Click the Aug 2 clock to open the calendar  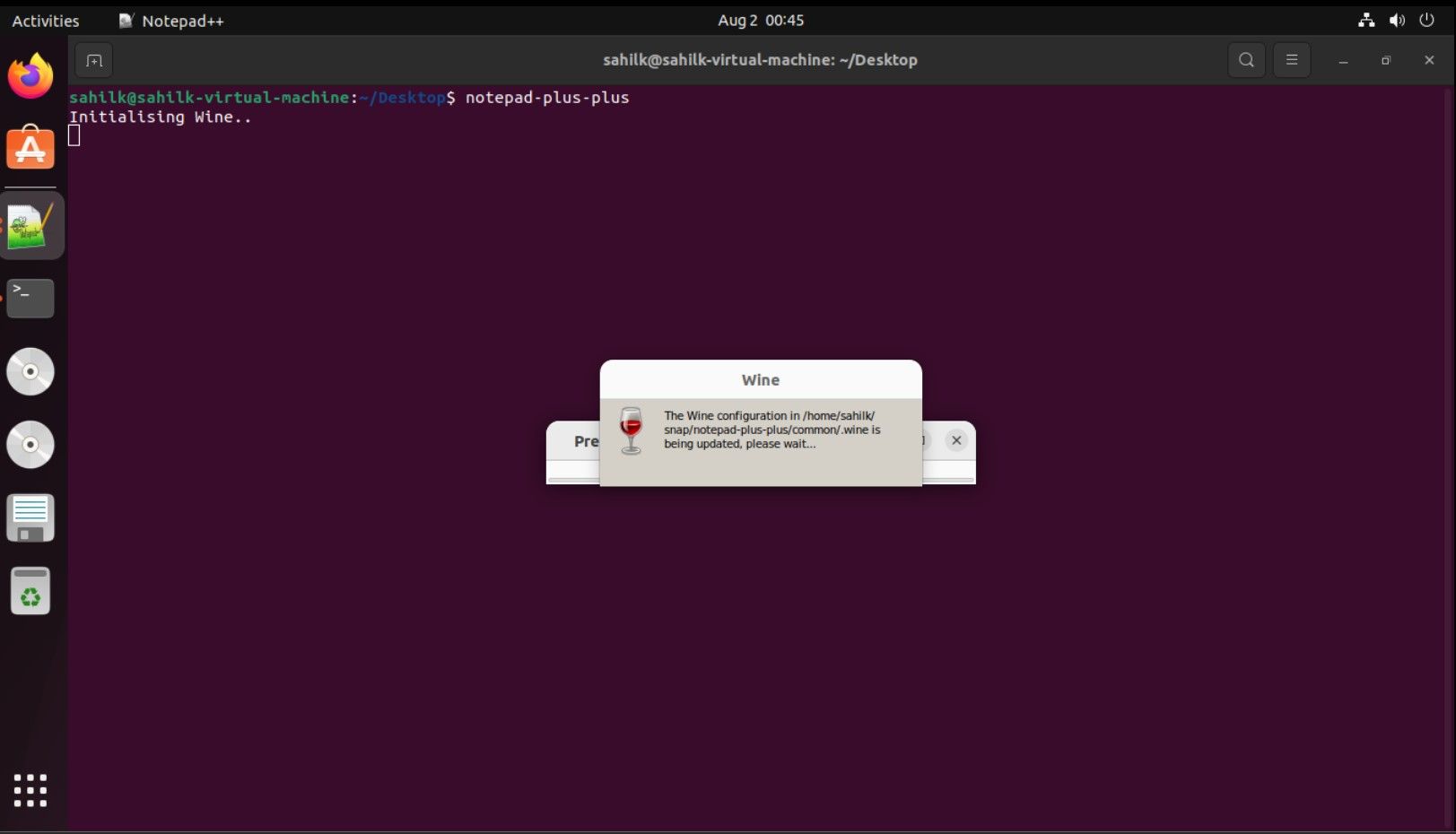tap(760, 20)
